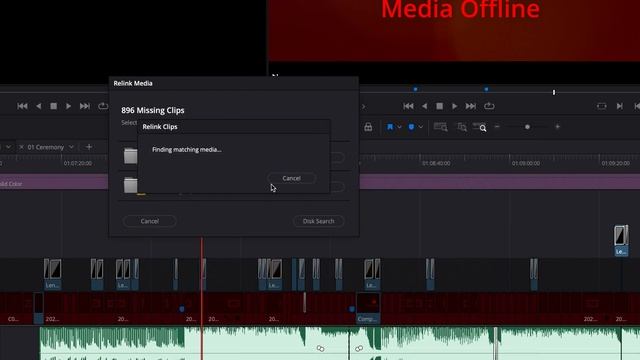Click the 01:08:40:00 timecode on the ruler
640x360 pixels.
pos(436,163)
